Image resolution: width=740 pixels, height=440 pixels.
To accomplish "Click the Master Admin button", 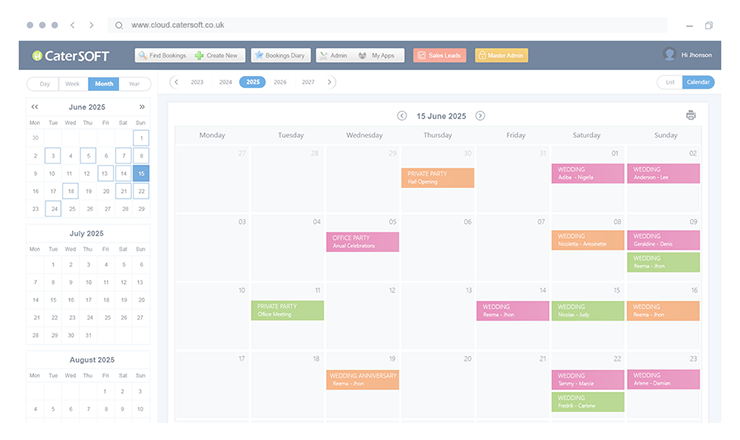I will coord(501,56).
